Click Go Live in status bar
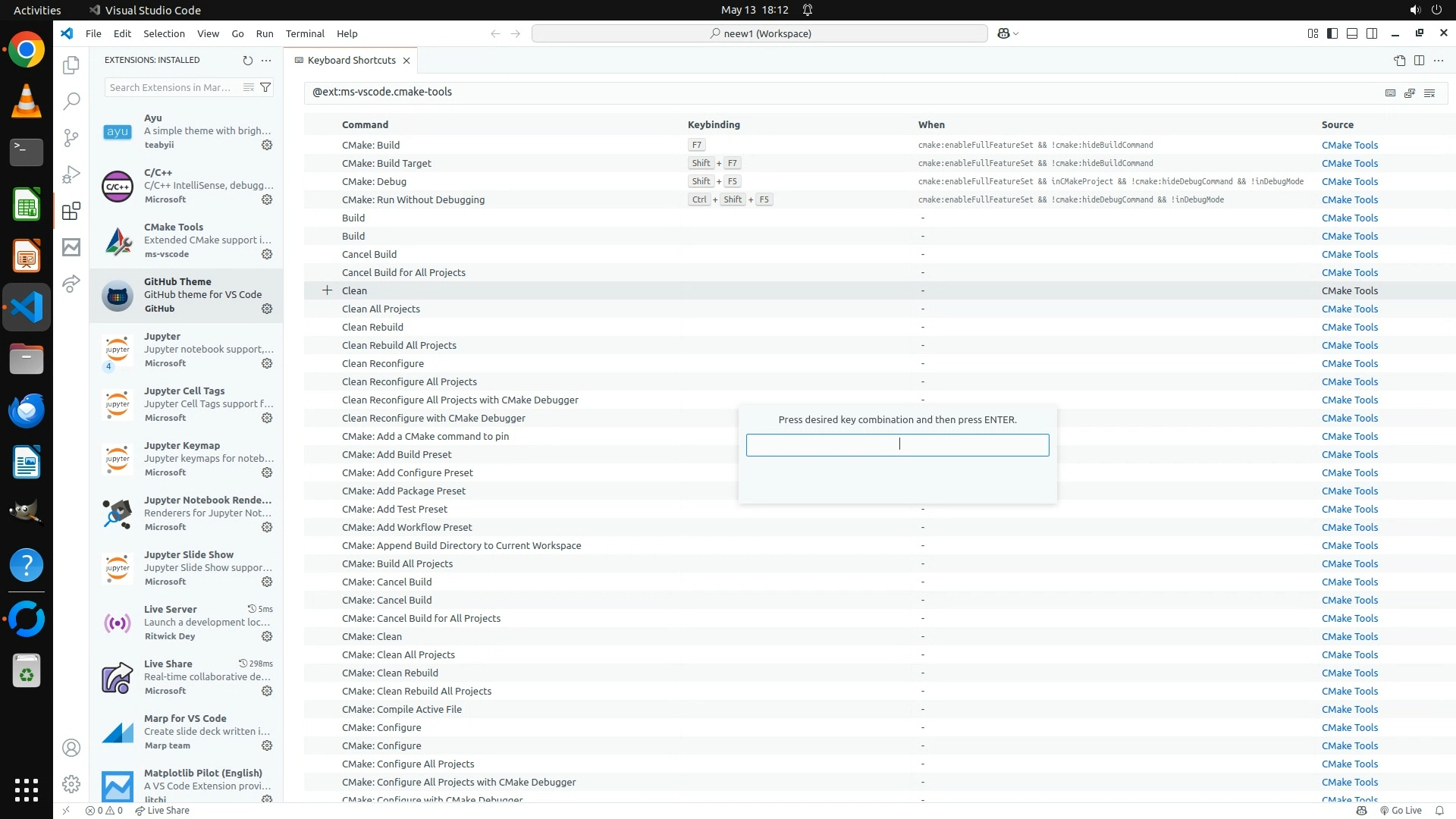 pos(1401,810)
